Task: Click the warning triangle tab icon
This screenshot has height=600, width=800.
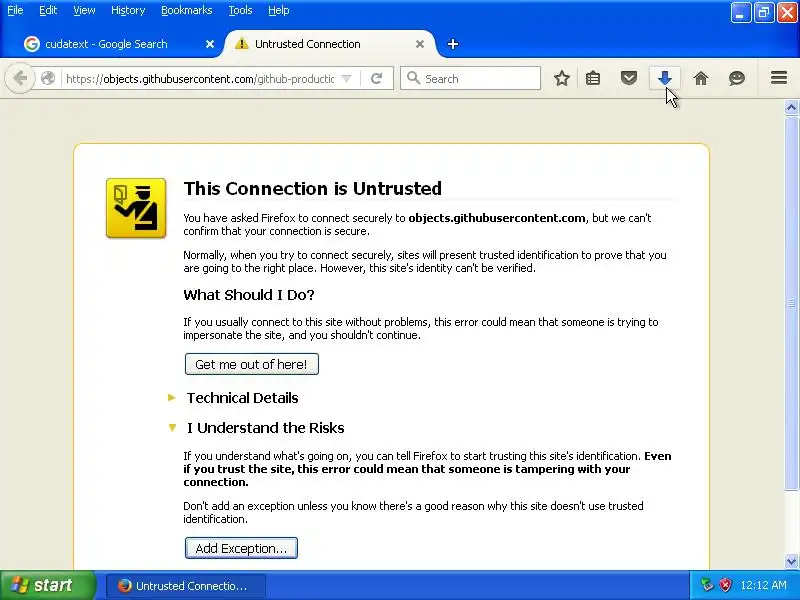Action: pos(241,44)
